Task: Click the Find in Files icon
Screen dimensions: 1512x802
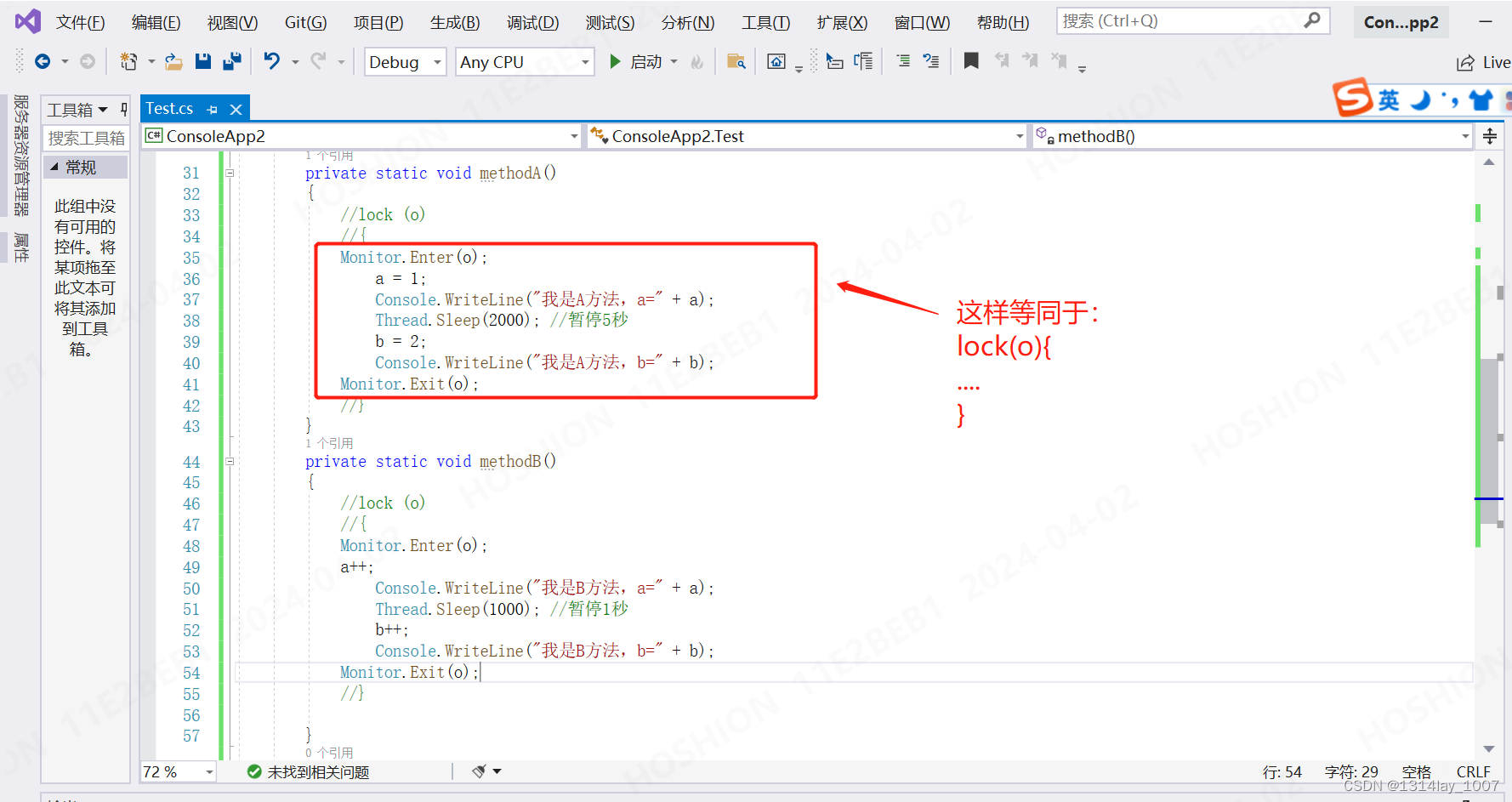Action: [736, 61]
